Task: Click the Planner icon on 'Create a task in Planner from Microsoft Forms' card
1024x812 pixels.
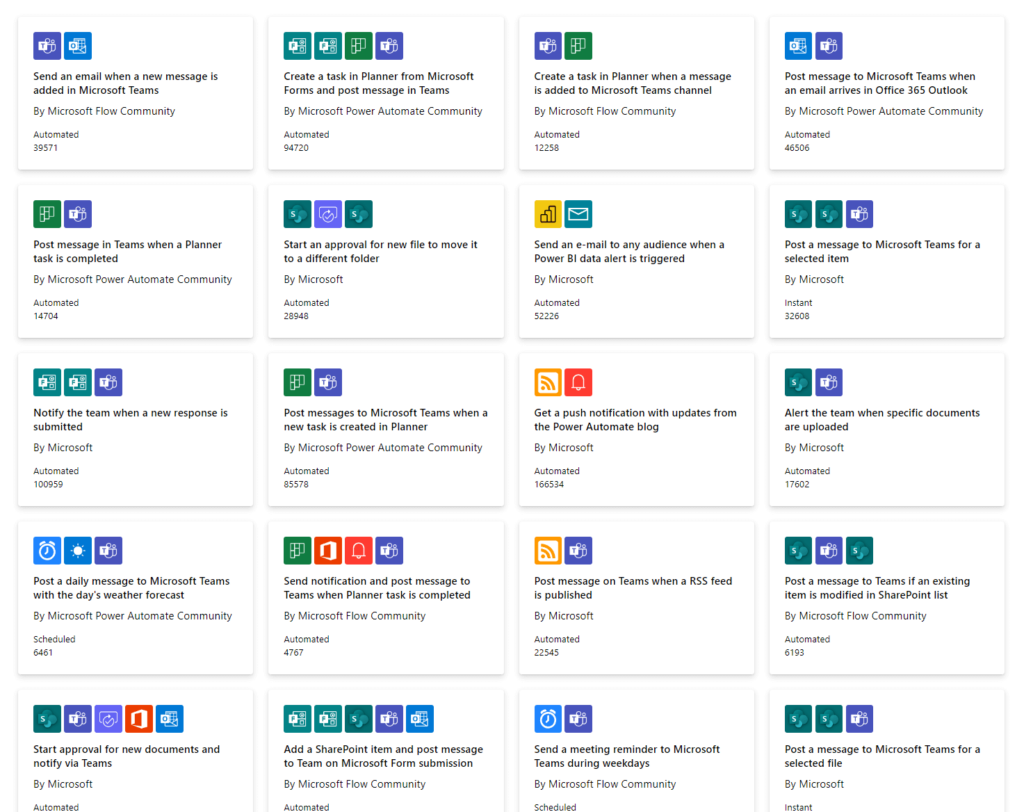Action: [x=359, y=46]
